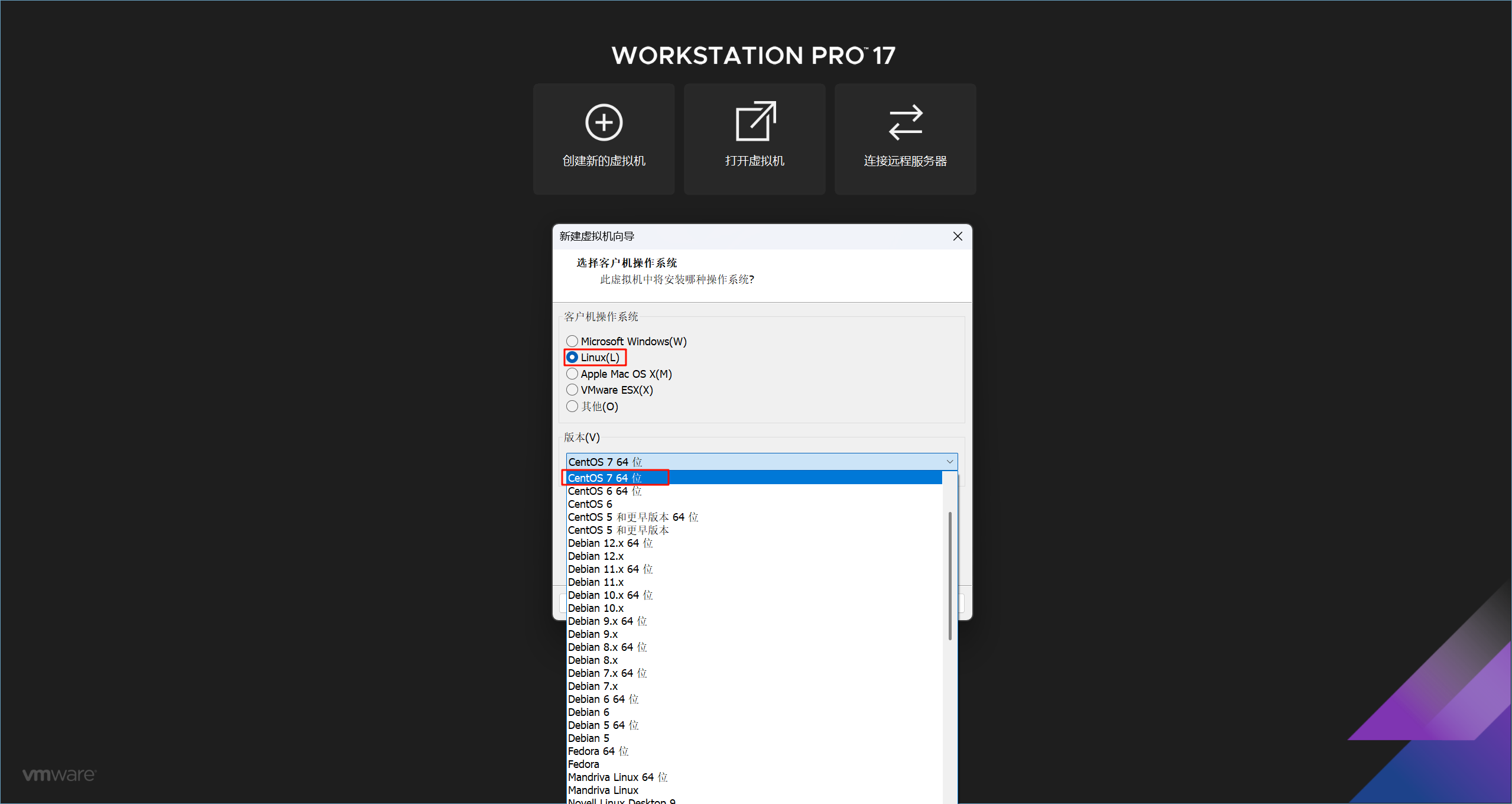Select Debian 12.x 64 位 entry
Screen dimensions: 1512x804
(x=610, y=543)
